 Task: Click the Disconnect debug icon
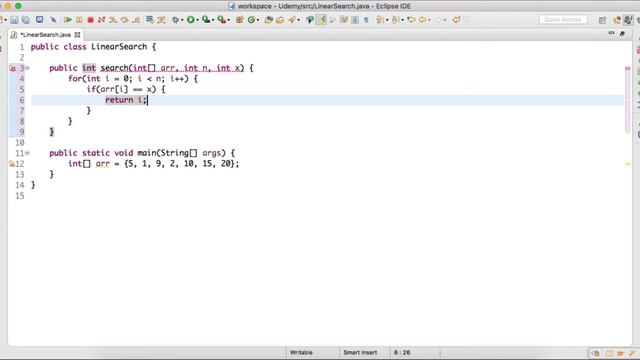[101, 20]
